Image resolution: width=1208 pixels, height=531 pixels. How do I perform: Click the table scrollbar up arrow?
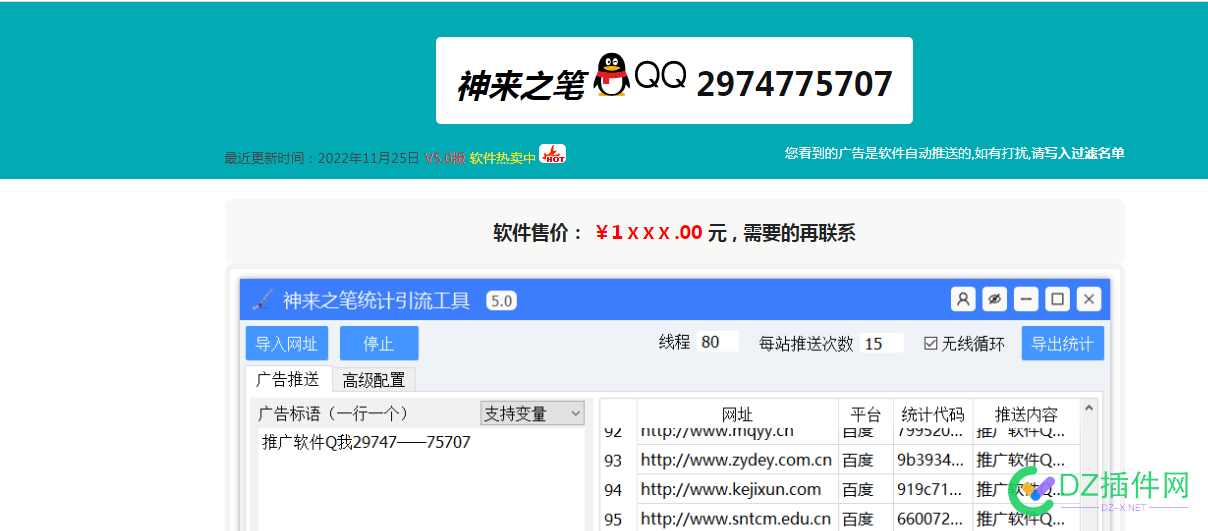click(x=1089, y=408)
